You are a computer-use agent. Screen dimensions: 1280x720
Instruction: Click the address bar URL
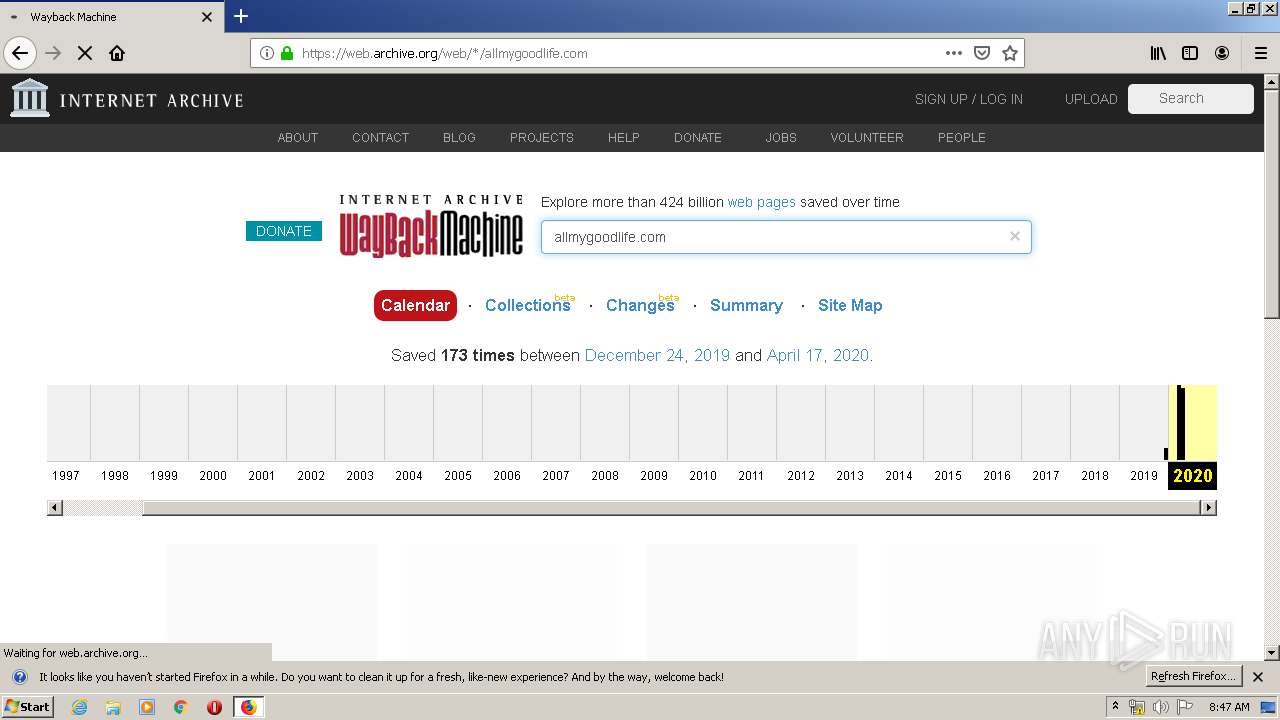[444, 53]
